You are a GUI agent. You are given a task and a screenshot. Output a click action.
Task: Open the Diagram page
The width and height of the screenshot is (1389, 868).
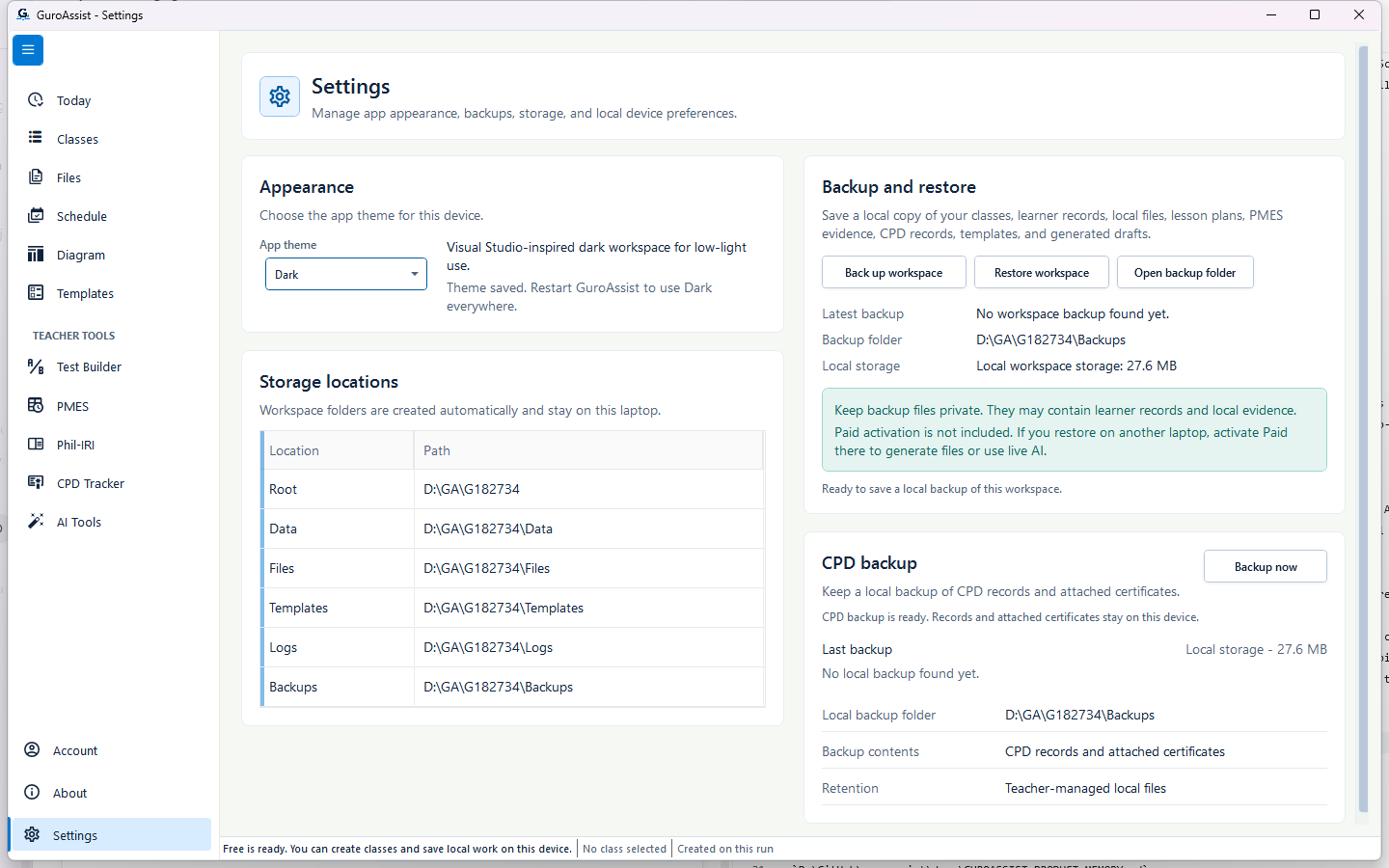111,255
